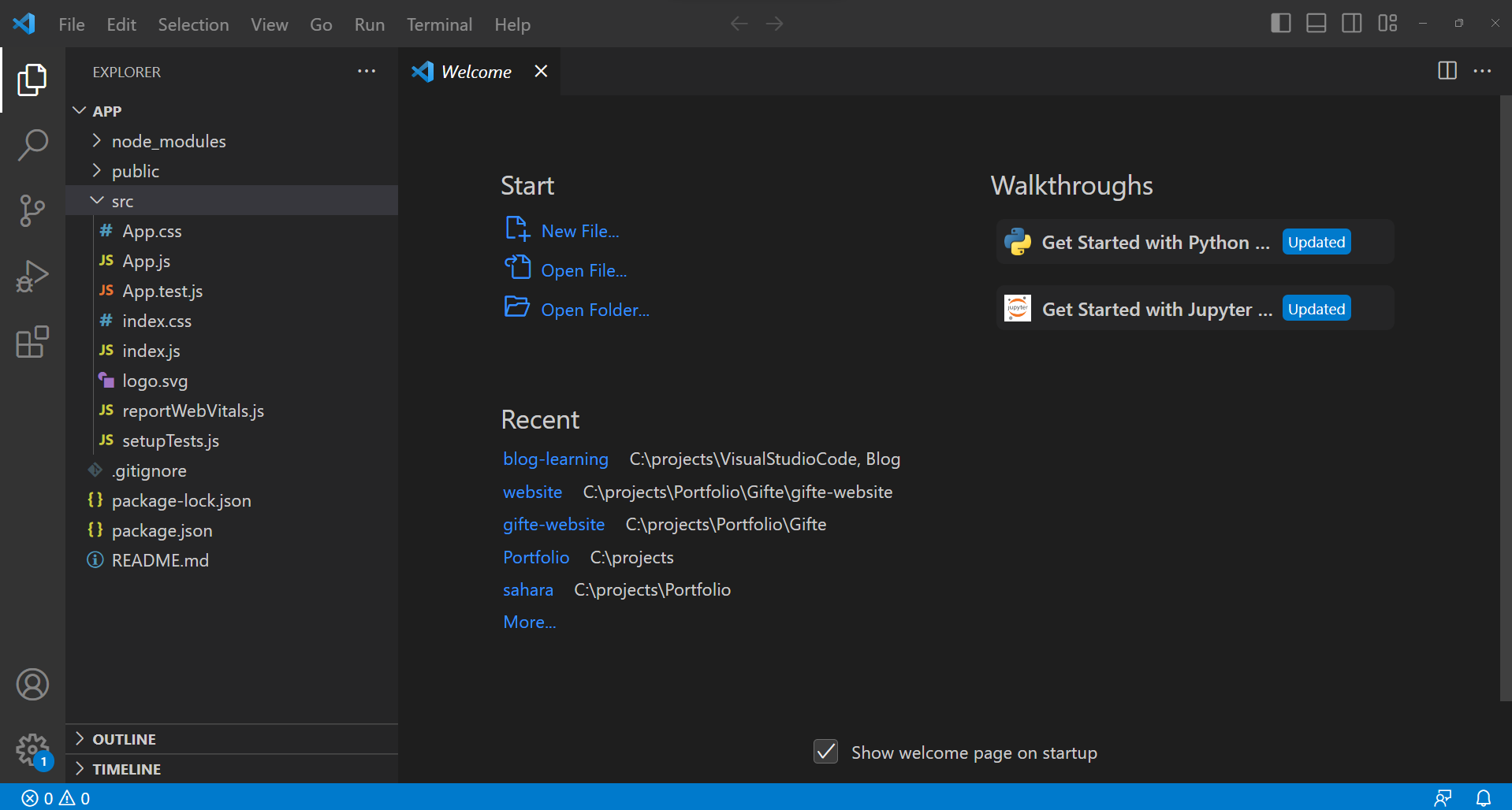Click the New File... link

pos(580,231)
